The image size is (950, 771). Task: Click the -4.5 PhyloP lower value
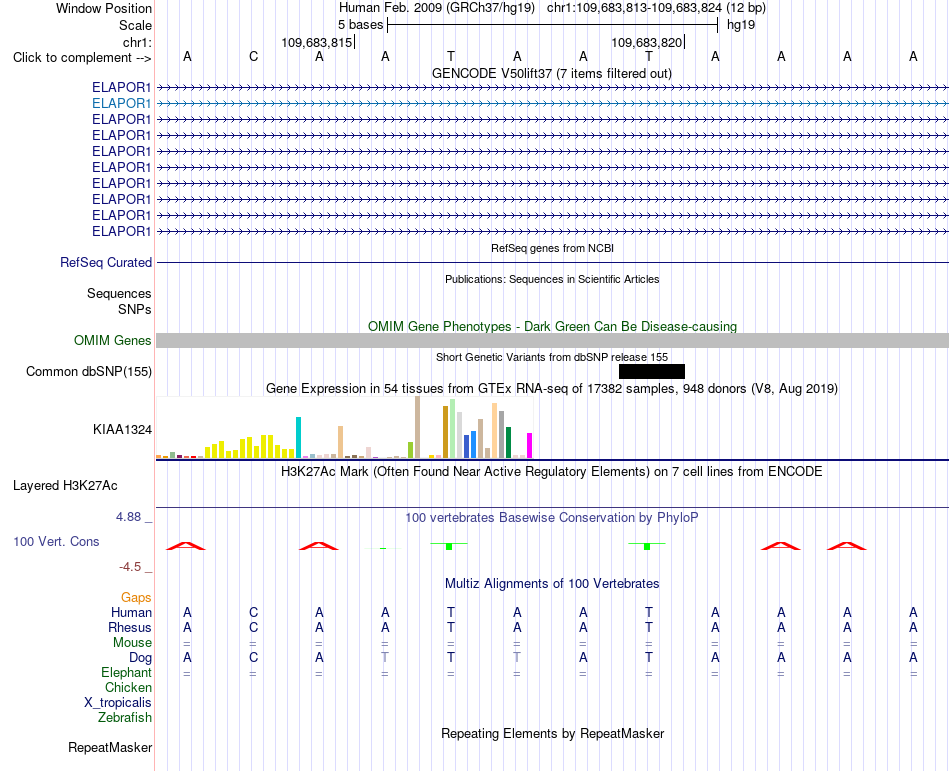pyautogui.click(x=130, y=567)
